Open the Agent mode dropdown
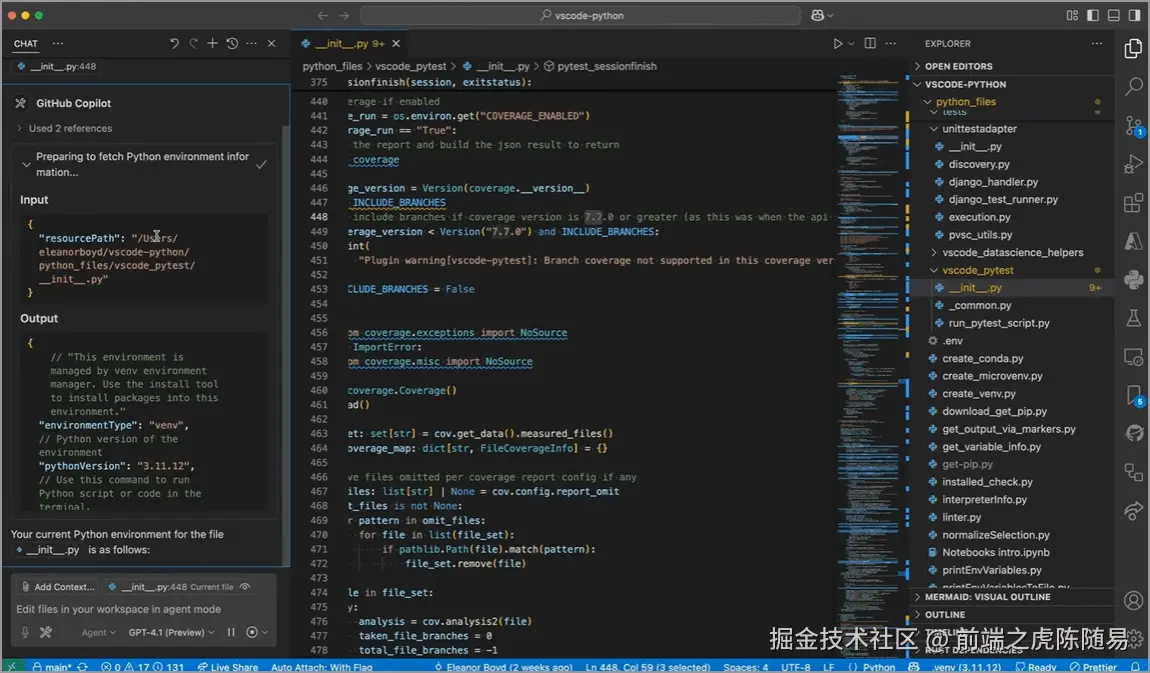 (99, 632)
